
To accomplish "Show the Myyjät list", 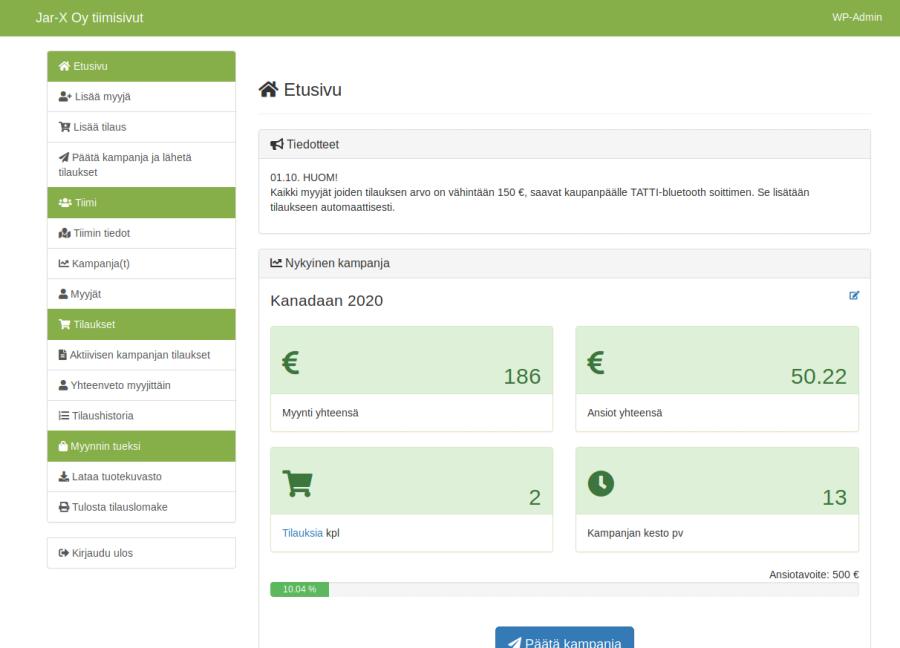I will [x=141, y=294].
